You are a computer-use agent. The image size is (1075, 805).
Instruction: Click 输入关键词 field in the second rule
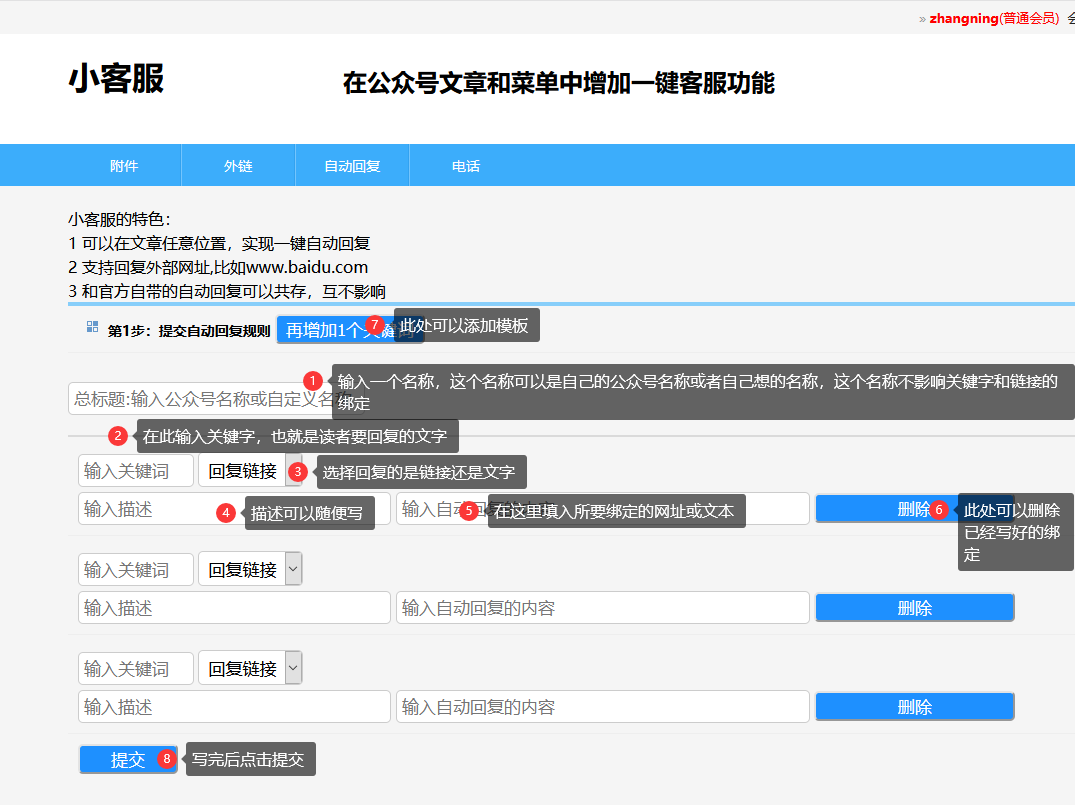[x=136, y=570]
